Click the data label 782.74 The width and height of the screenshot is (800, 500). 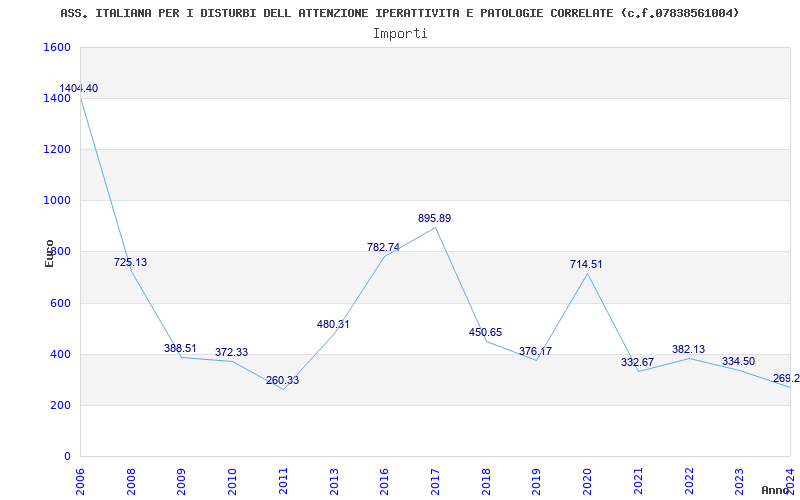(x=383, y=247)
